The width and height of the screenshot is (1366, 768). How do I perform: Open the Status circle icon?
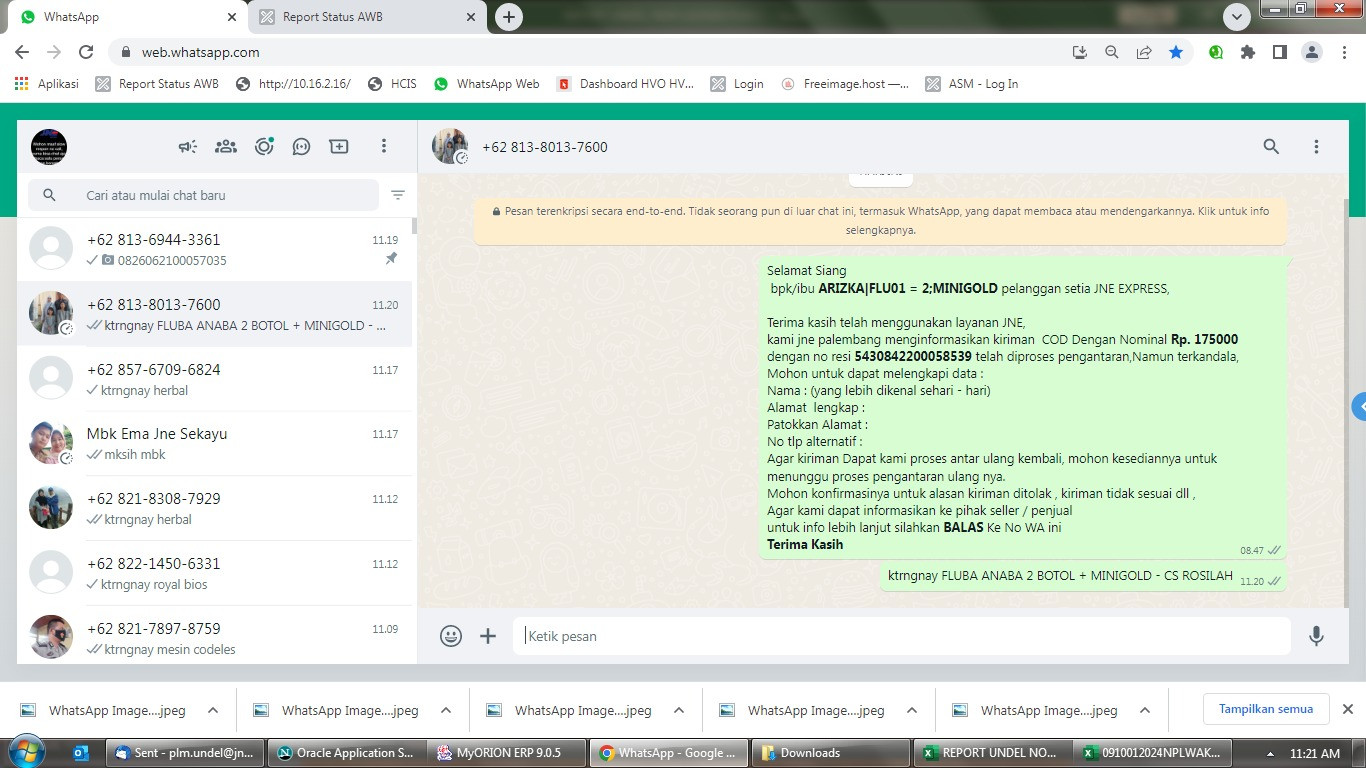pyautogui.click(x=264, y=146)
